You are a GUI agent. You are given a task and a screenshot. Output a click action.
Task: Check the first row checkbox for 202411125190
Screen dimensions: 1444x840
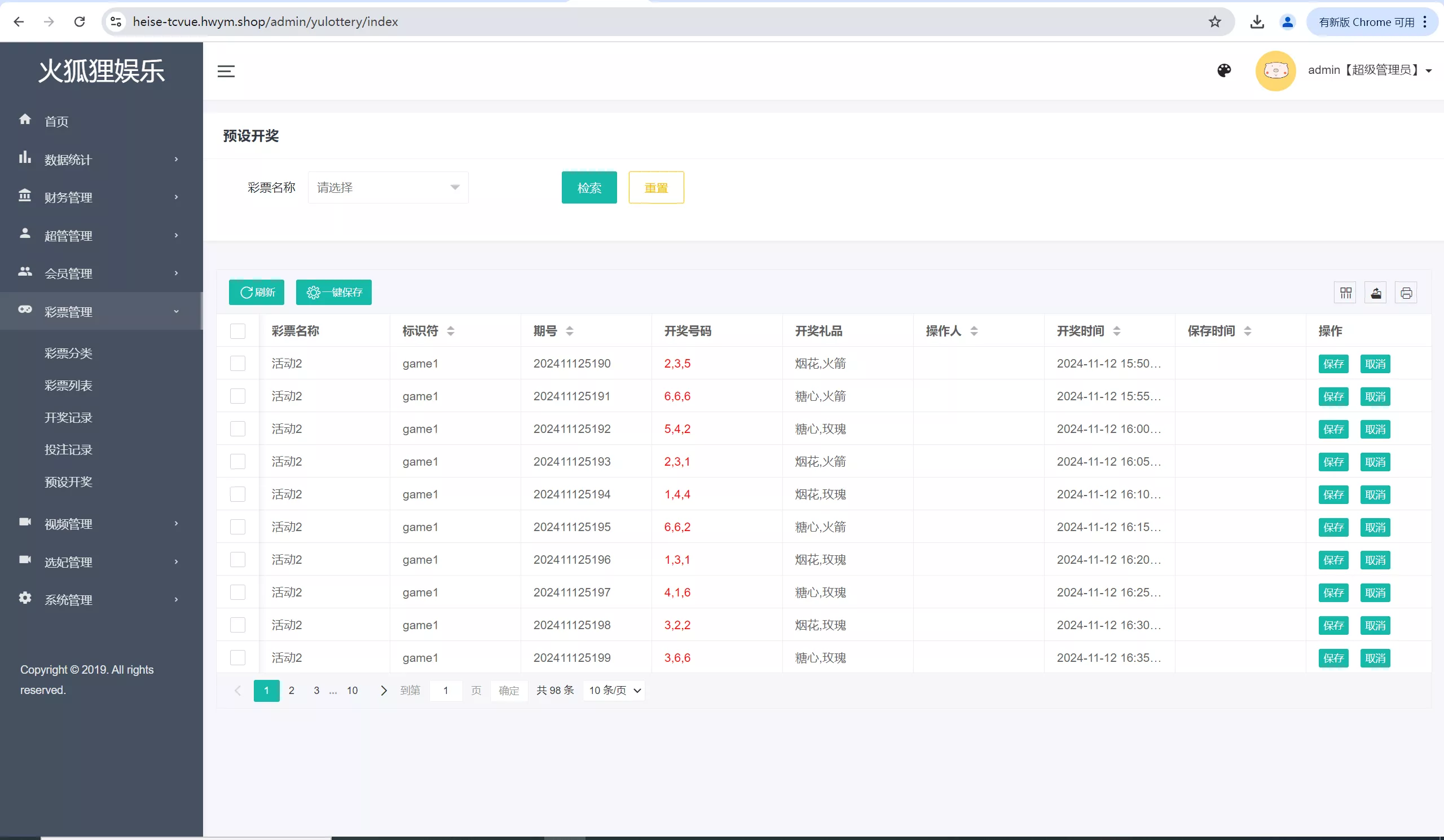[x=238, y=363]
